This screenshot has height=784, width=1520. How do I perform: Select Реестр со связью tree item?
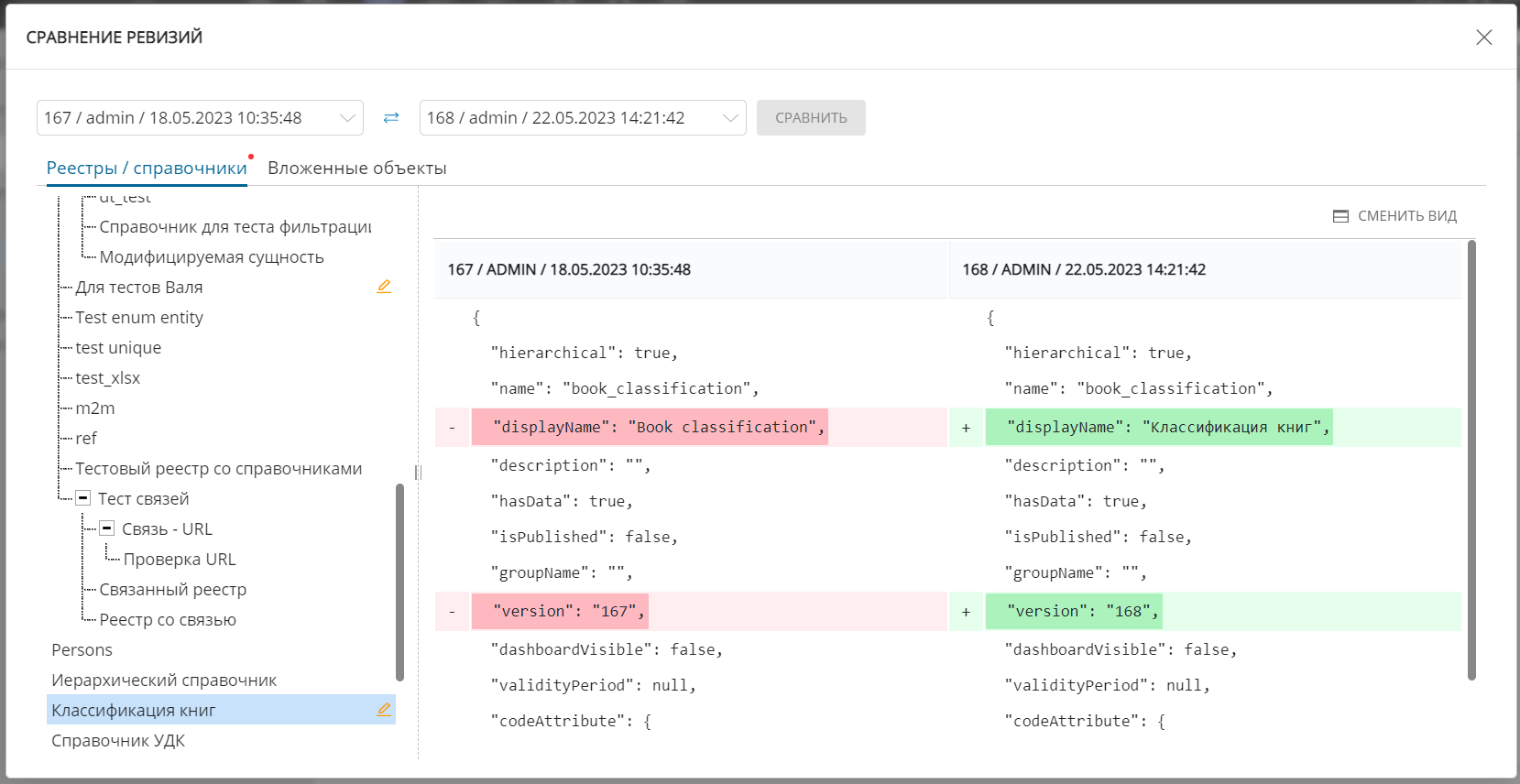click(168, 619)
